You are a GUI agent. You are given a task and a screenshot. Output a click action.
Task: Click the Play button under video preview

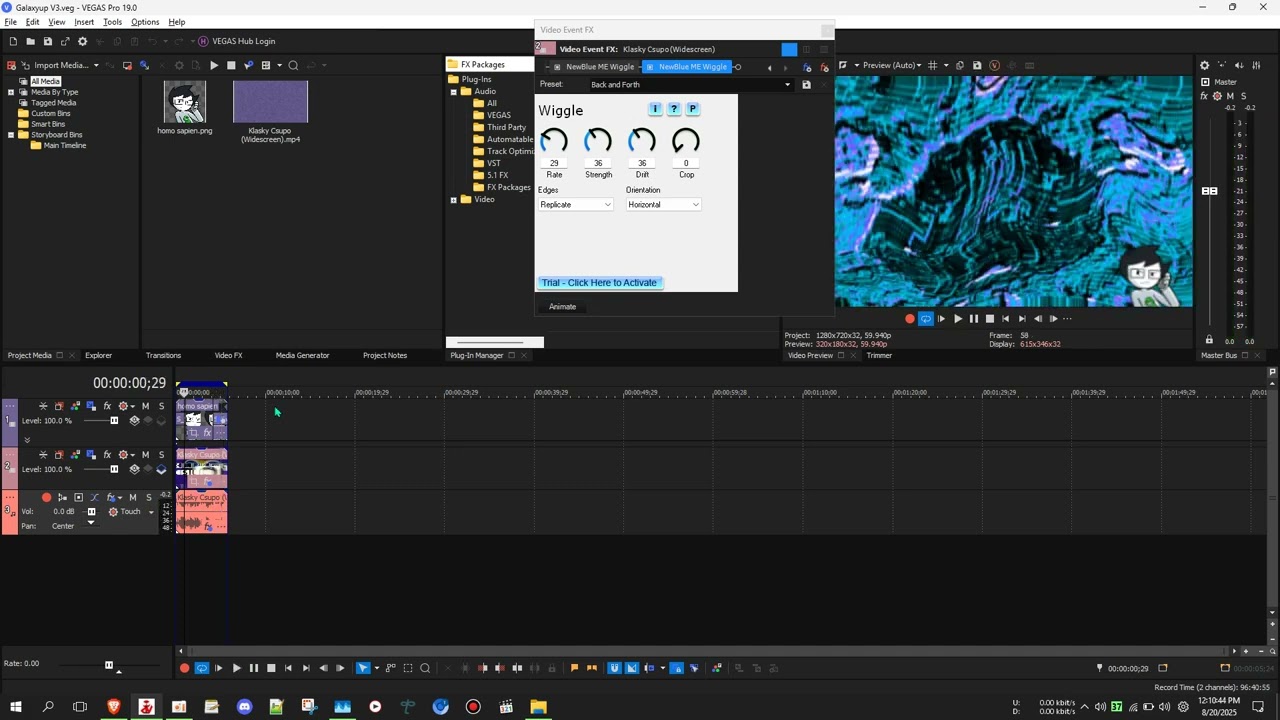coord(958,319)
